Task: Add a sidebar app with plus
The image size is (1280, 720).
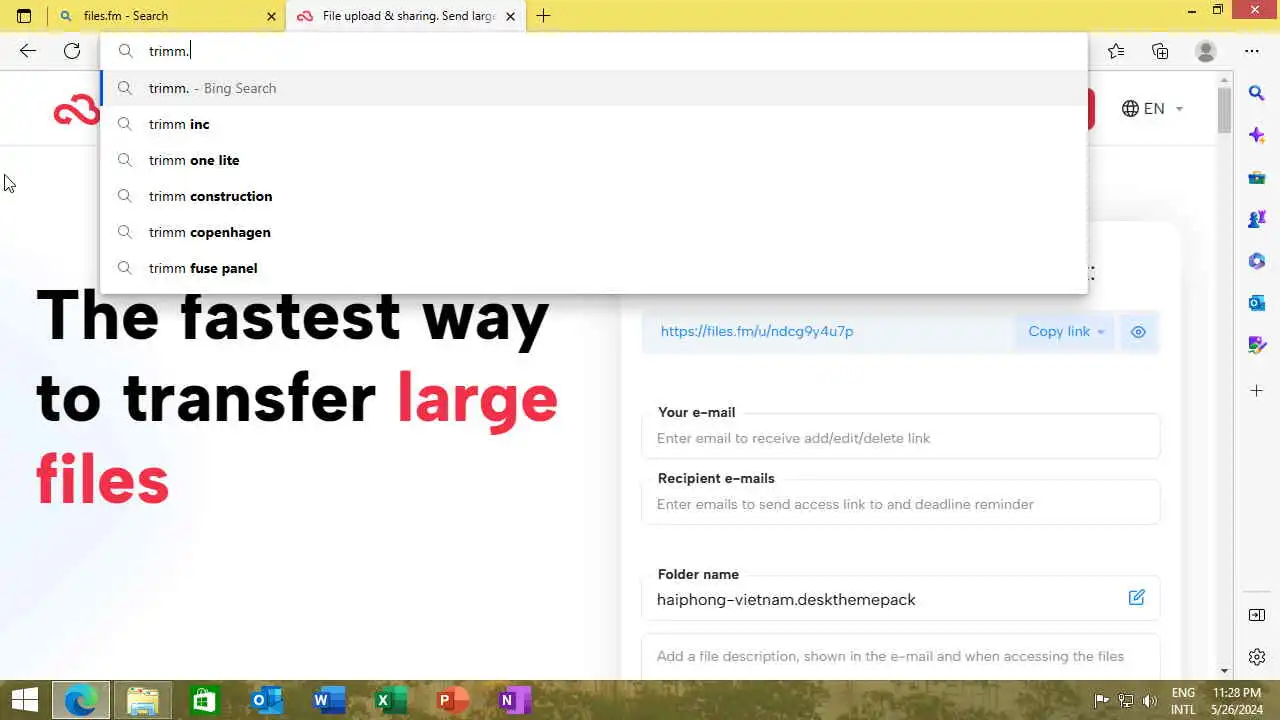Action: 1257,390
